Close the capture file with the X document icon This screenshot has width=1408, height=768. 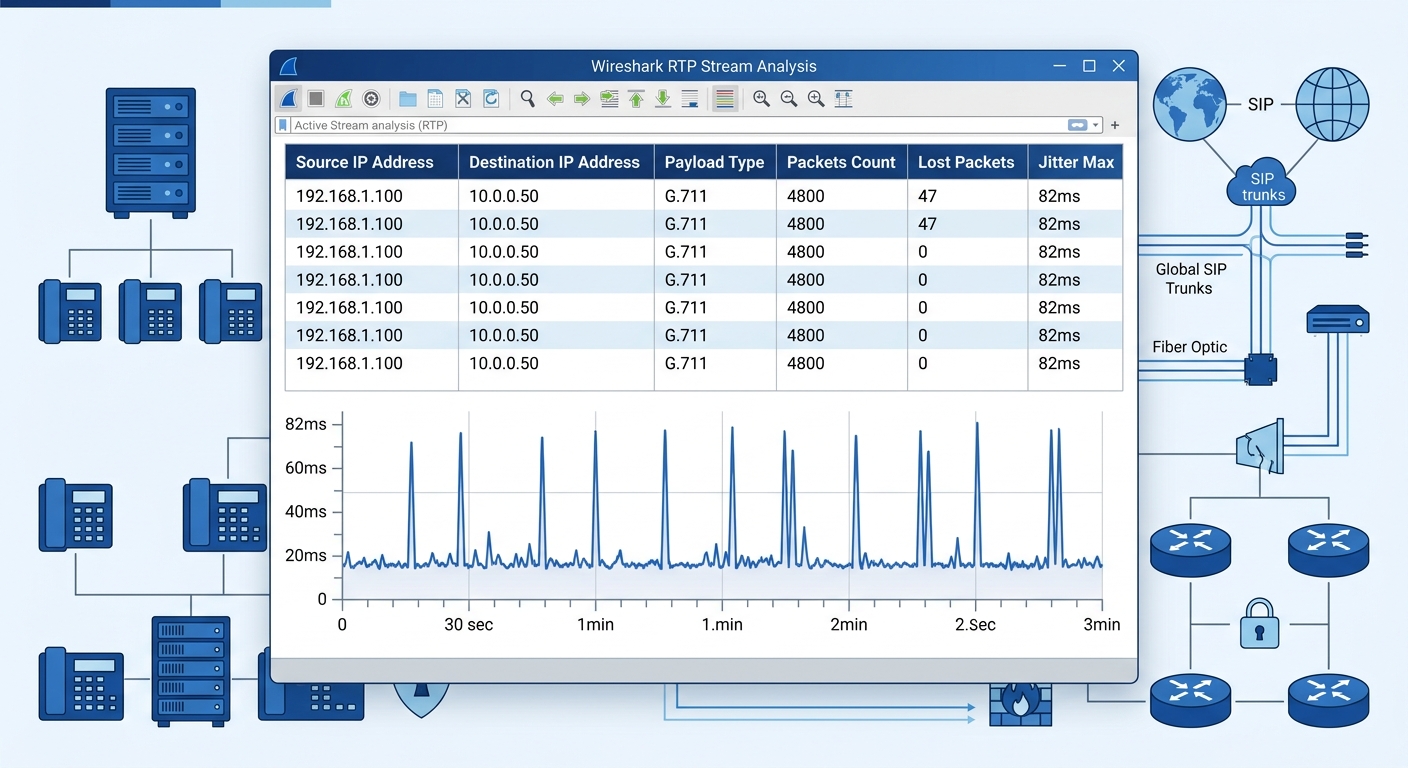tap(463, 98)
